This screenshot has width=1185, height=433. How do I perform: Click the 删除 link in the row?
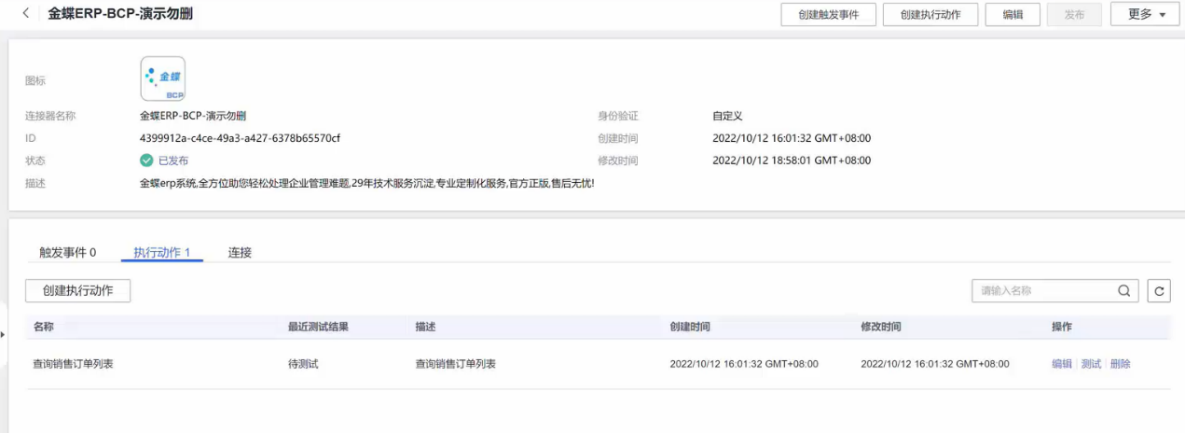1121,363
